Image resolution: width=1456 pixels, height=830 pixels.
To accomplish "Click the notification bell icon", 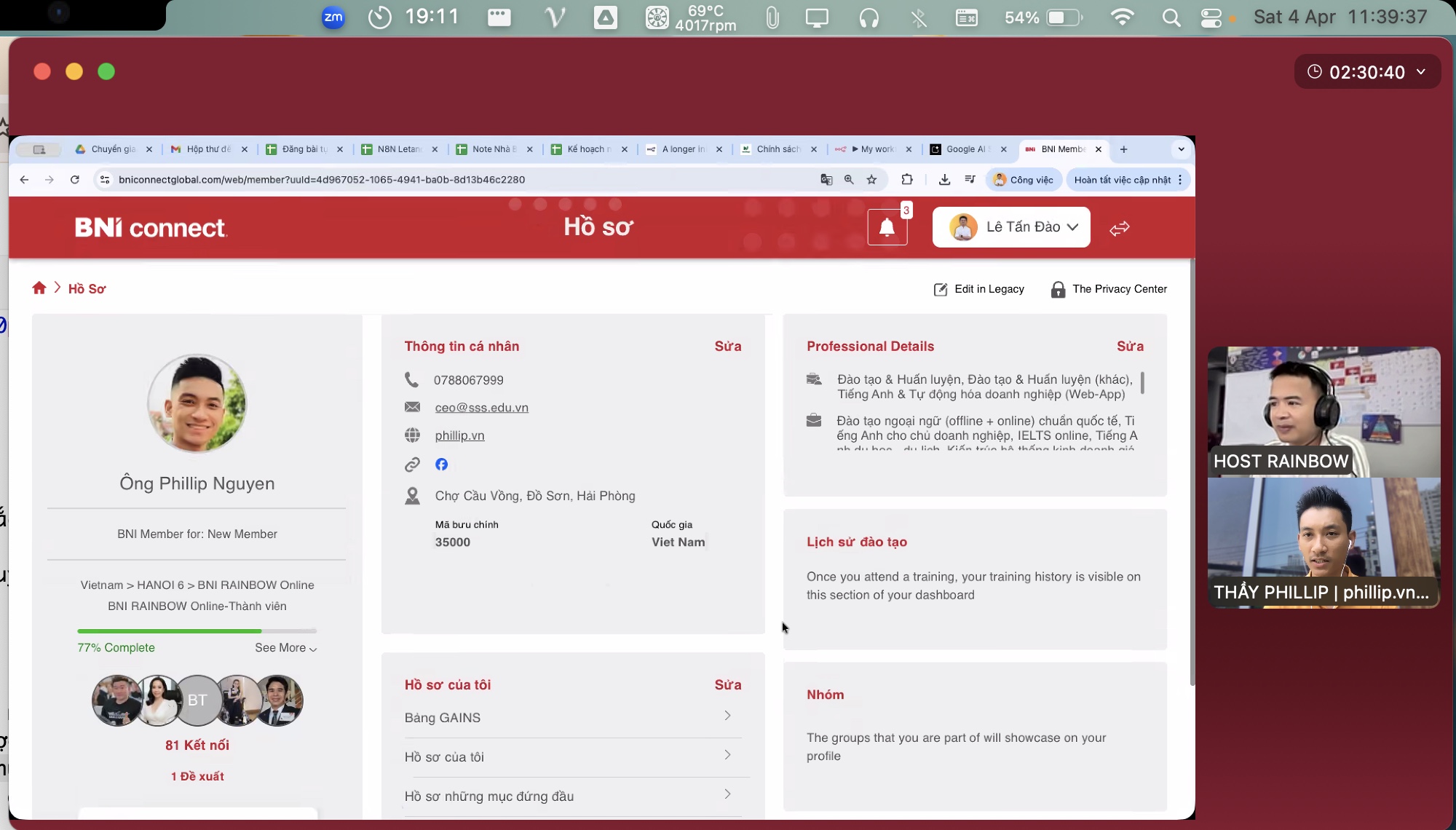I will point(887,228).
